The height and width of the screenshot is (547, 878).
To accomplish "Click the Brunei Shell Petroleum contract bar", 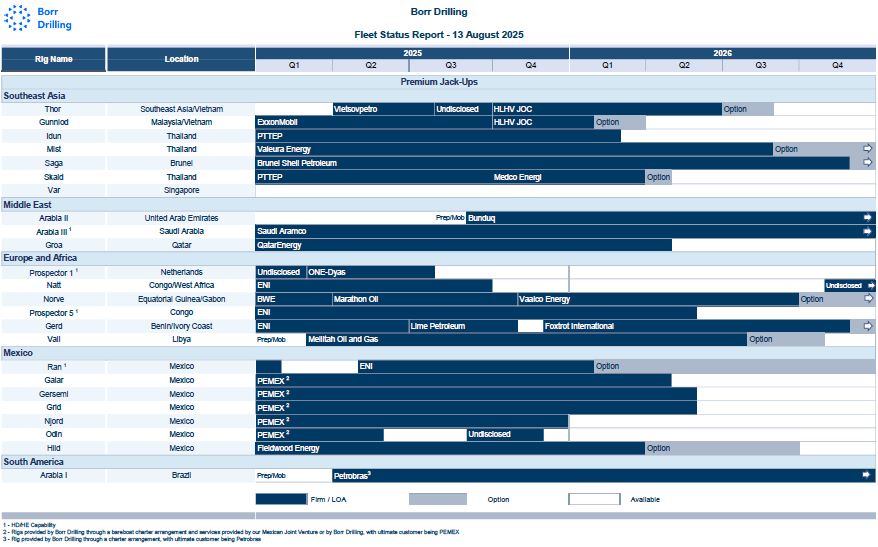I will 553,163.
